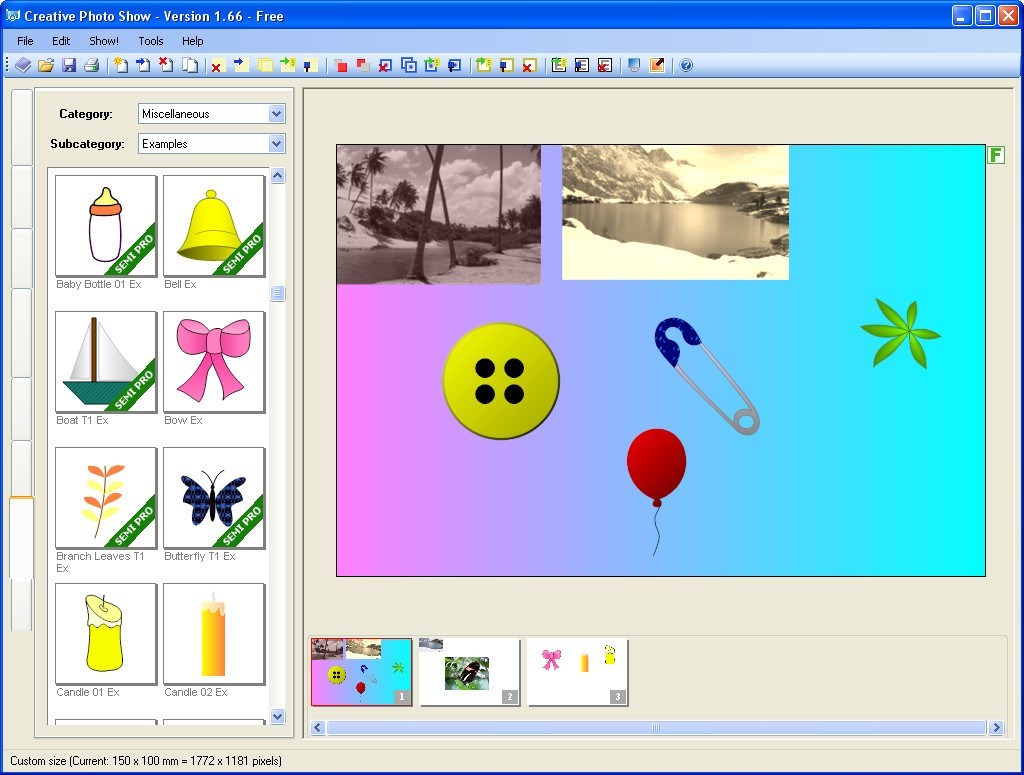Click blue frame icon with green arrow
The height and width of the screenshot is (775, 1024).
432,65
